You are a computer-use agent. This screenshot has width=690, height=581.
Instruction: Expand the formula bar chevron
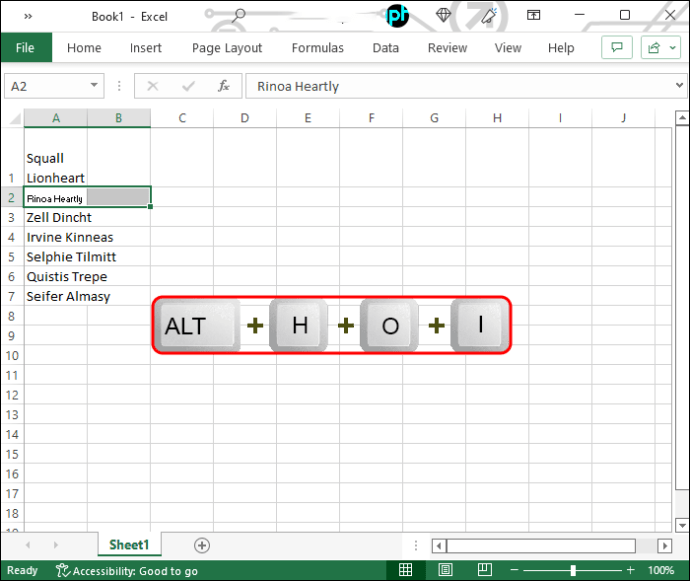679,85
